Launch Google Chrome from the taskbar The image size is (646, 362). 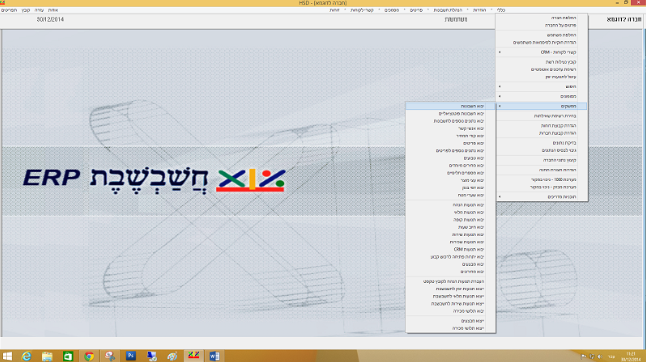point(89,356)
